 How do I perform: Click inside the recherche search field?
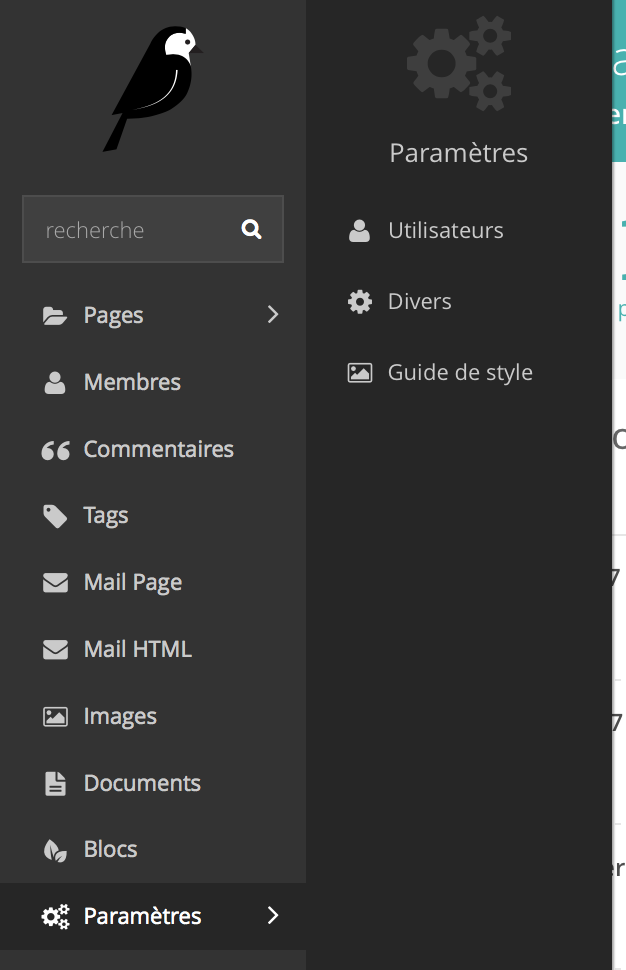[130, 229]
